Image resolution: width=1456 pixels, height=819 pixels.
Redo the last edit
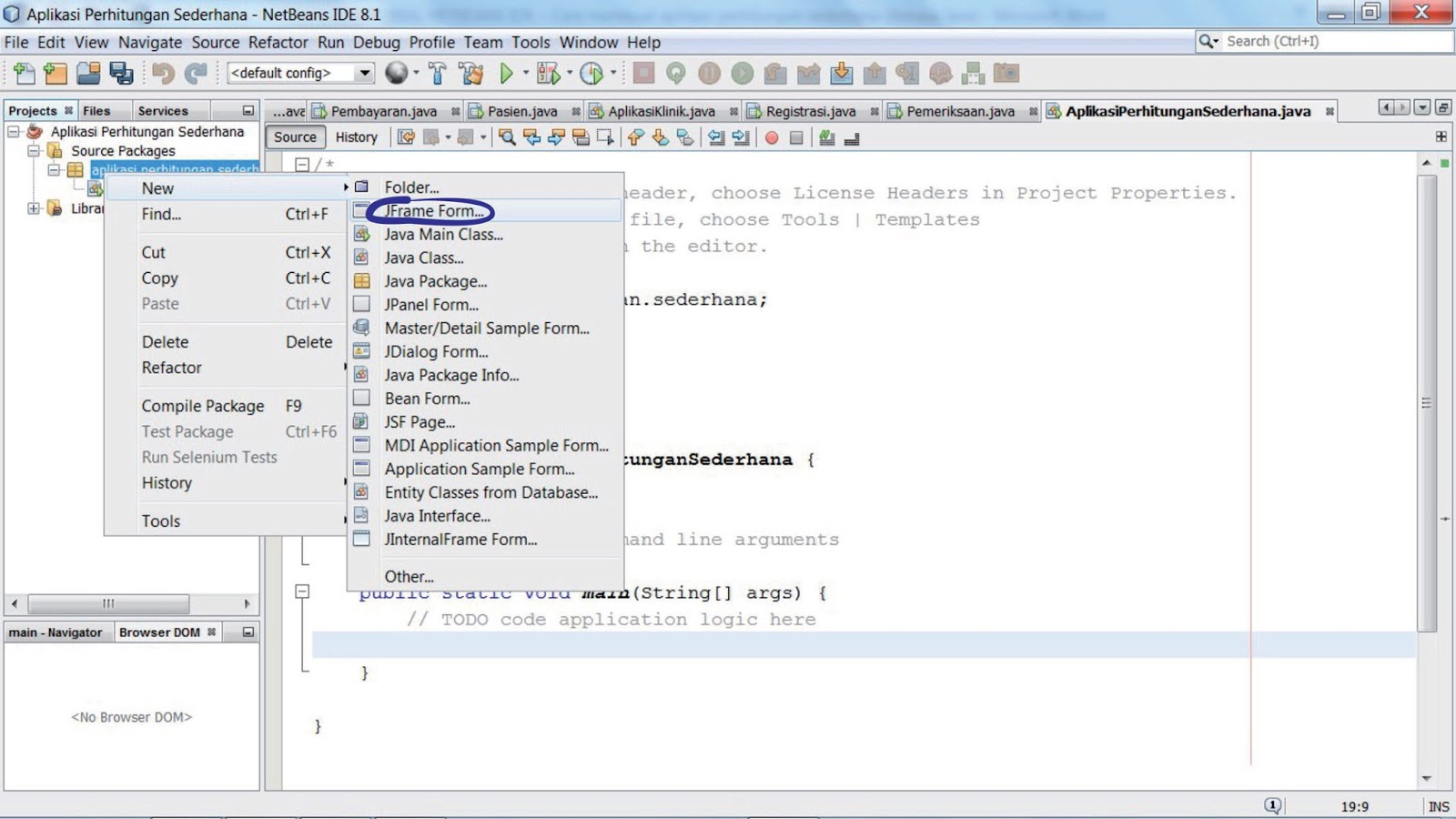tap(195, 73)
